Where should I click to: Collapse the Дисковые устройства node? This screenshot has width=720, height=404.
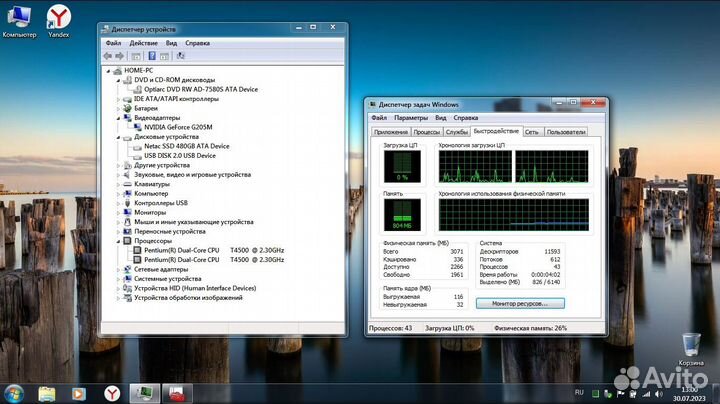pyautogui.click(x=118, y=137)
